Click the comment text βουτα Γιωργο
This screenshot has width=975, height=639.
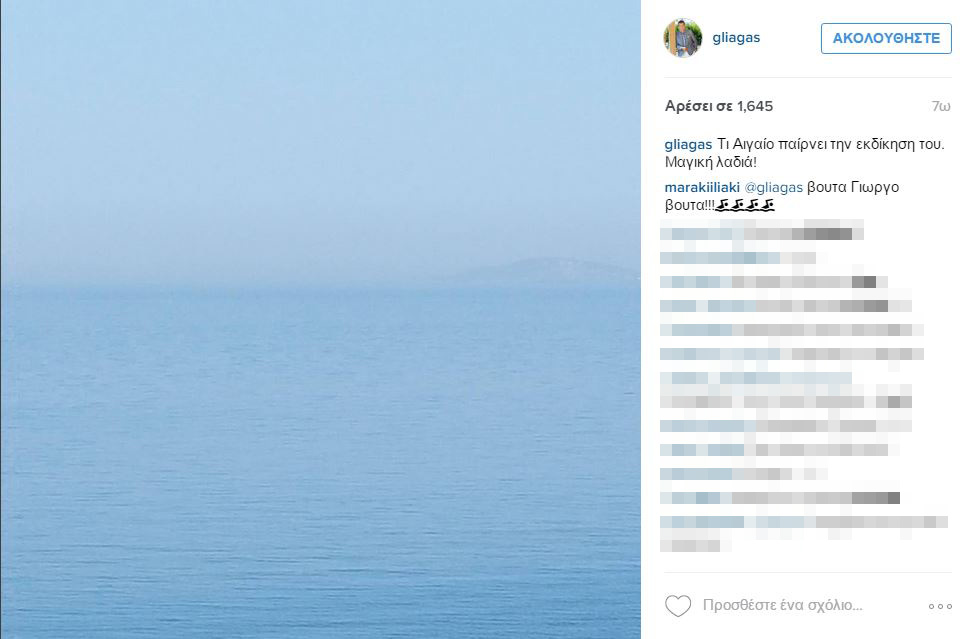853,187
